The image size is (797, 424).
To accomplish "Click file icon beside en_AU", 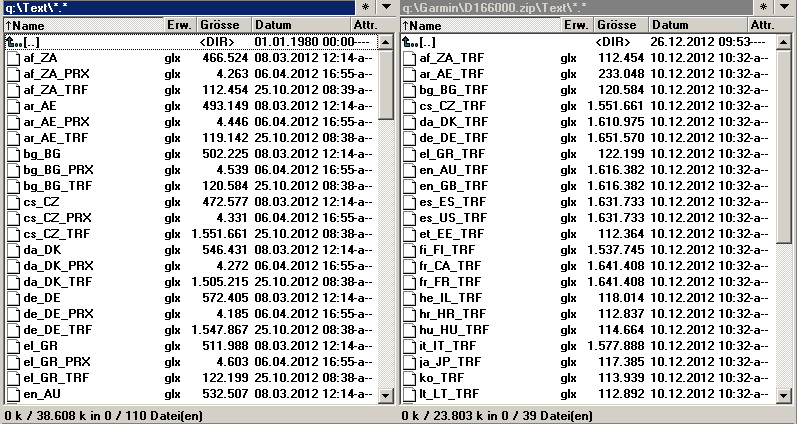I will [x=14, y=395].
